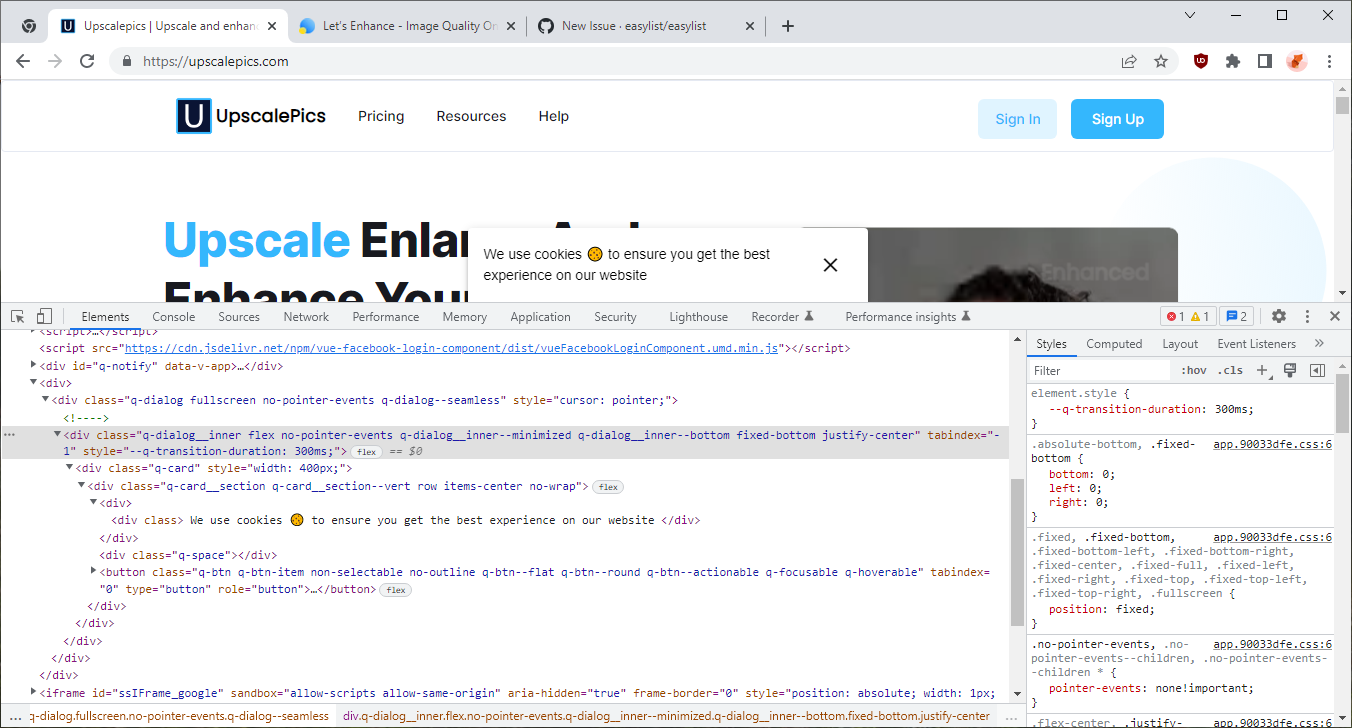The image size is (1352, 728).
Task: Click the flex badge on q-card__section div
Action: (607, 485)
